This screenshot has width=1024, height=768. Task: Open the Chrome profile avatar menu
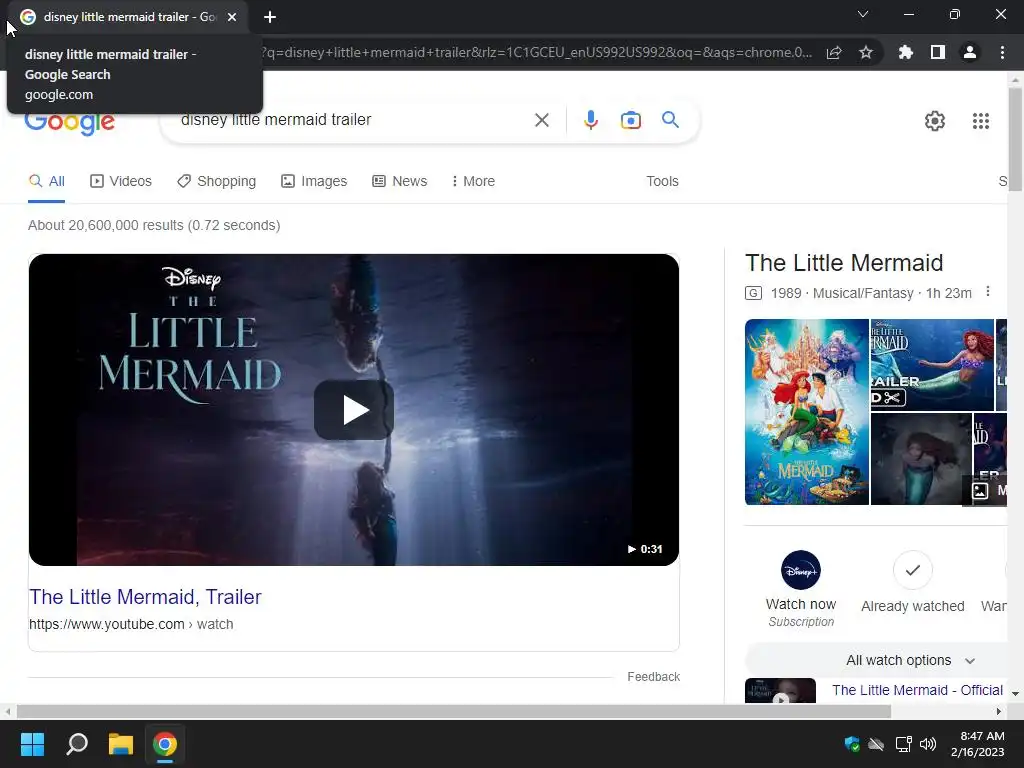pos(969,52)
